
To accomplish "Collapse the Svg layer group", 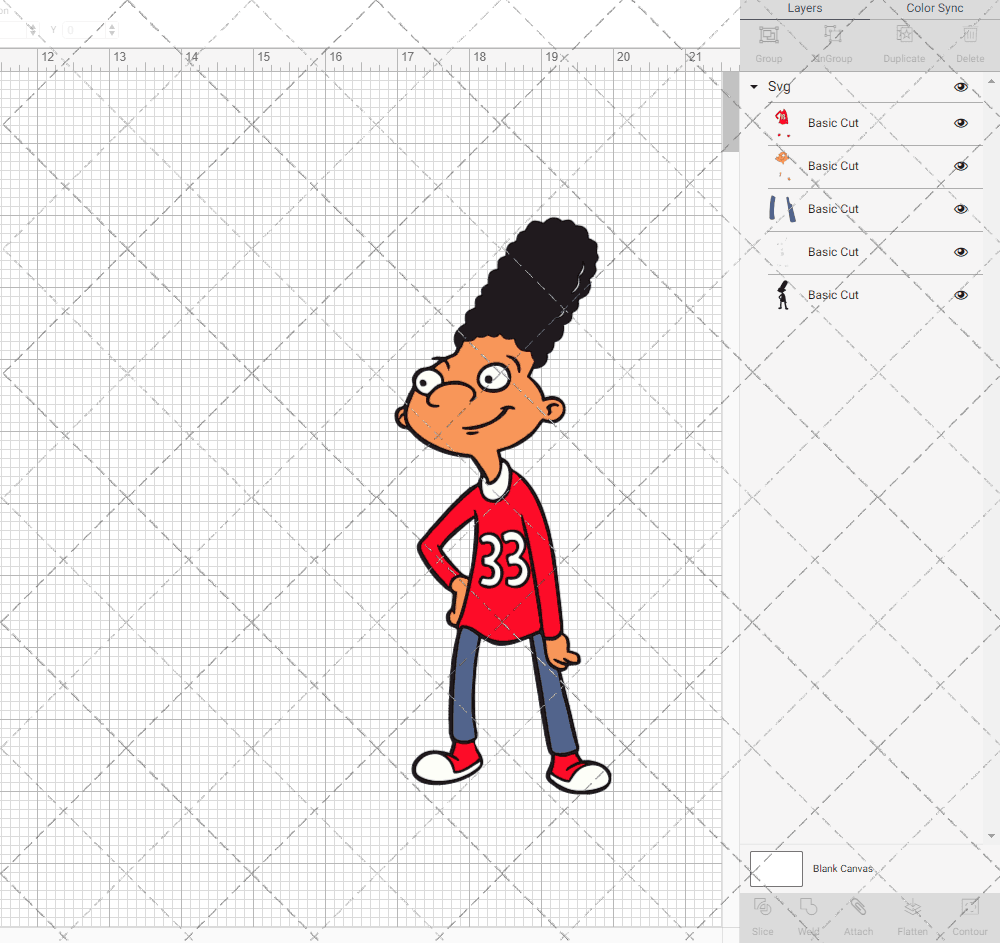I will click(754, 87).
